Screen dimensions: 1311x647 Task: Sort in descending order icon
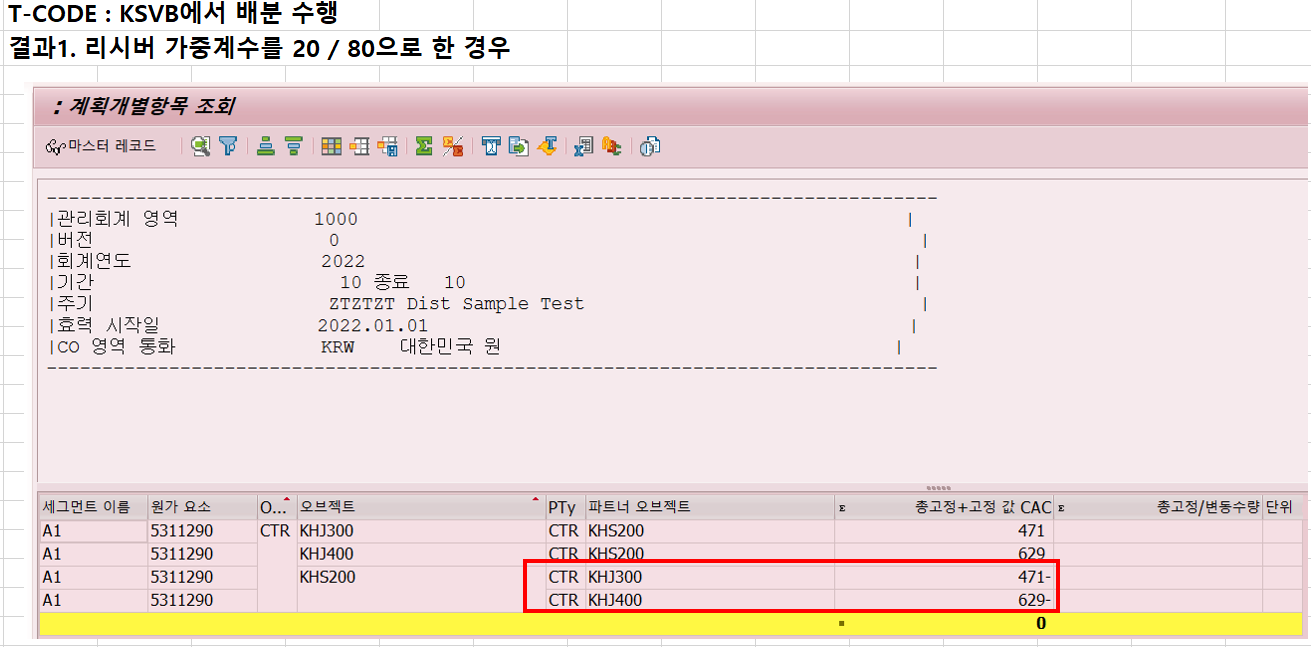(293, 146)
